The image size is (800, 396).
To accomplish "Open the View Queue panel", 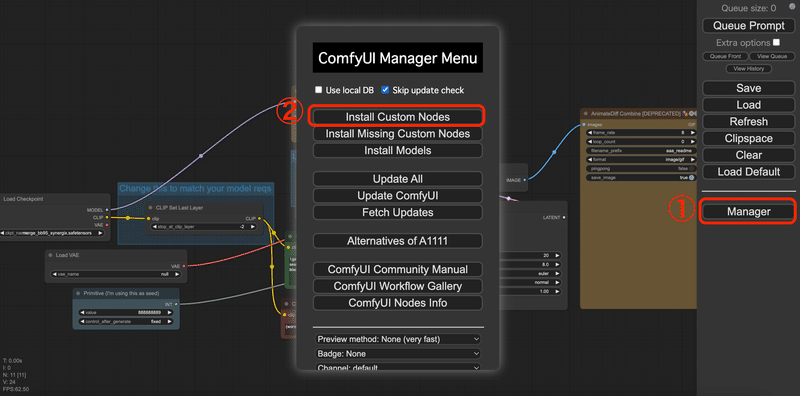I will [772, 56].
